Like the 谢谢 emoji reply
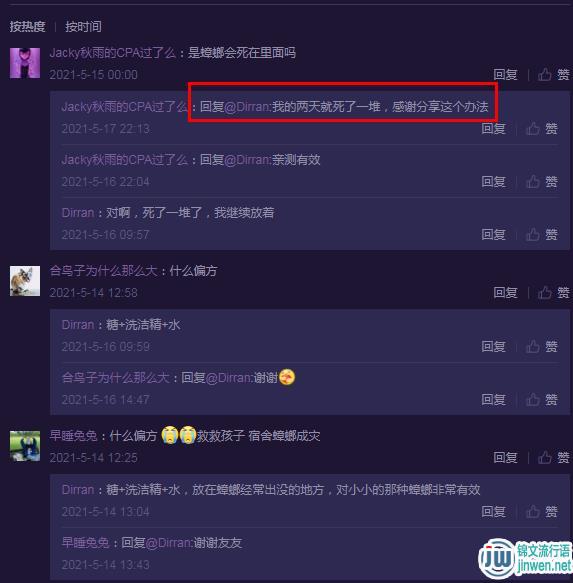Screen dimensions: 573x583 541,399
